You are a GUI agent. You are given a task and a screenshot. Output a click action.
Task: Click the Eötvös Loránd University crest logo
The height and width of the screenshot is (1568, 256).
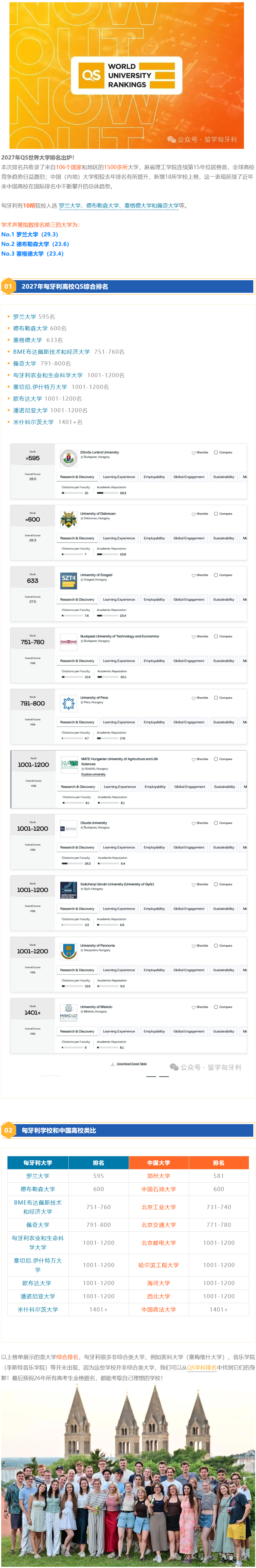coord(68,458)
